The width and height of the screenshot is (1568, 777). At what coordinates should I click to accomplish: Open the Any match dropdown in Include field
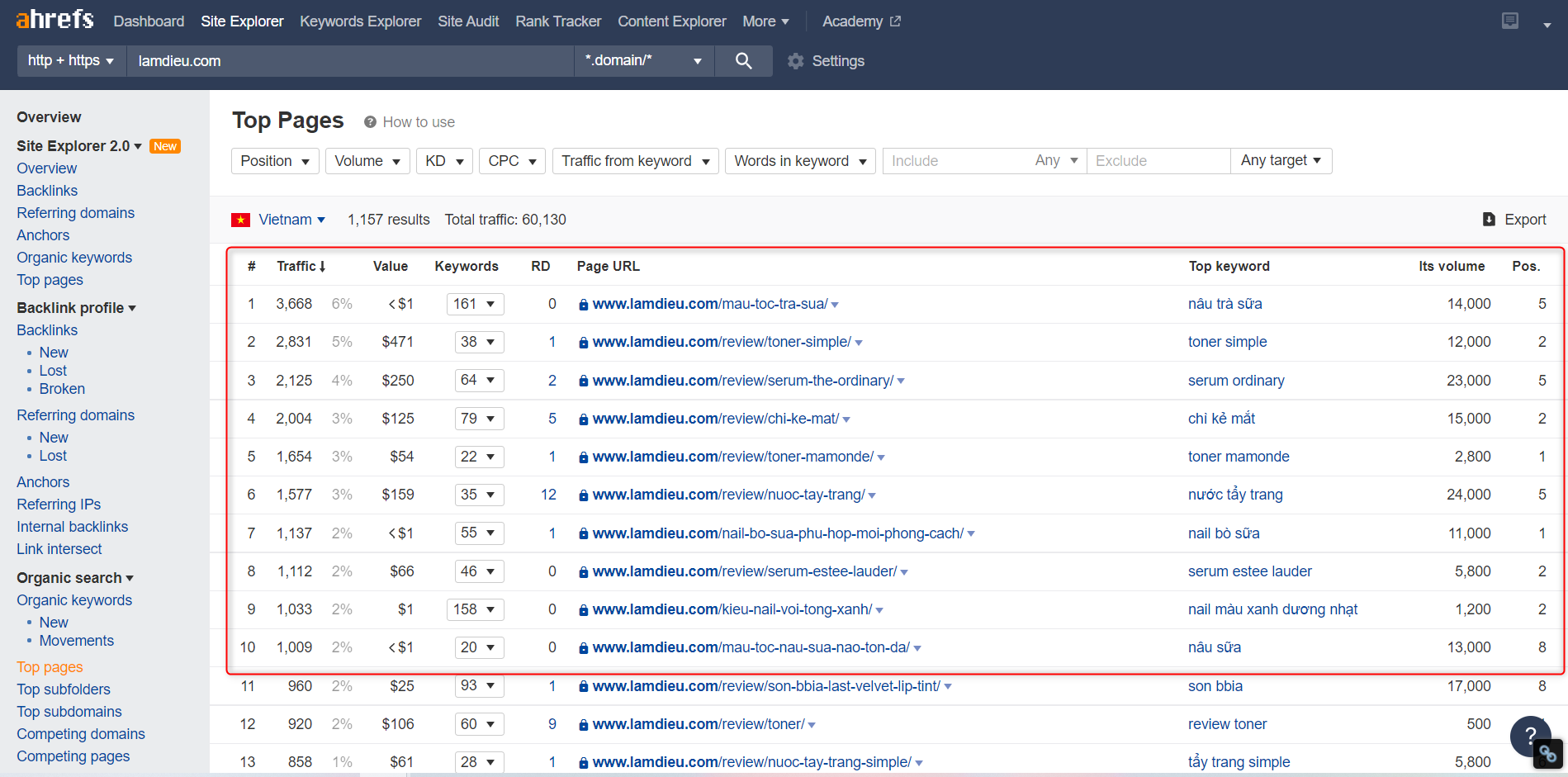coord(1056,160)
